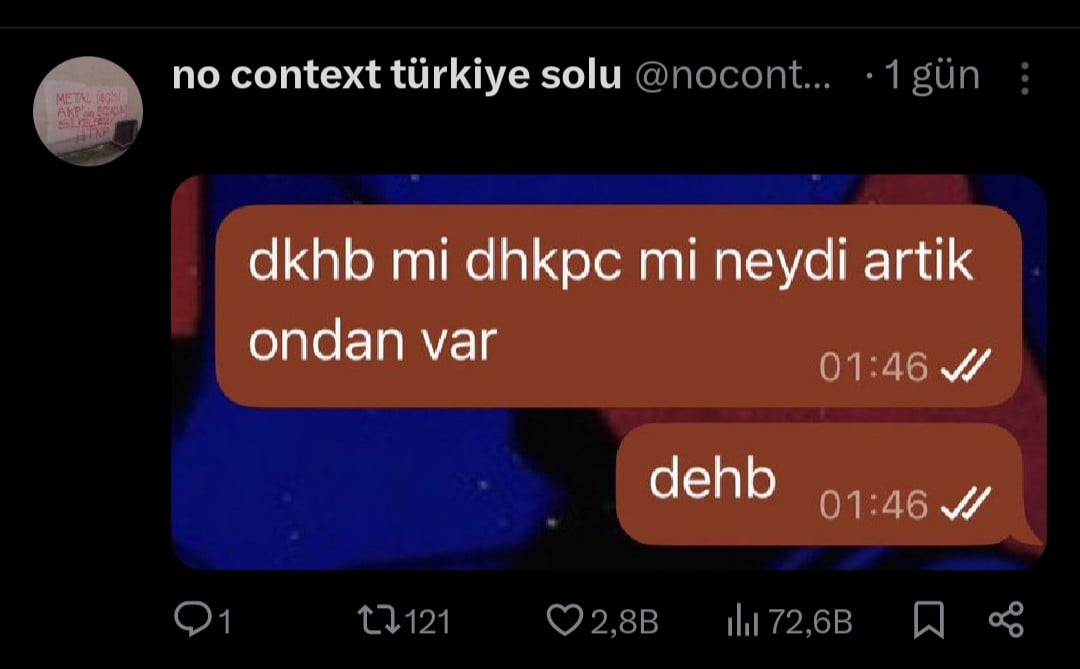Bookmark this tweet with the bookmark icon
The height and width of the screenshot is (669, 1080).
[x=928, y=619]
